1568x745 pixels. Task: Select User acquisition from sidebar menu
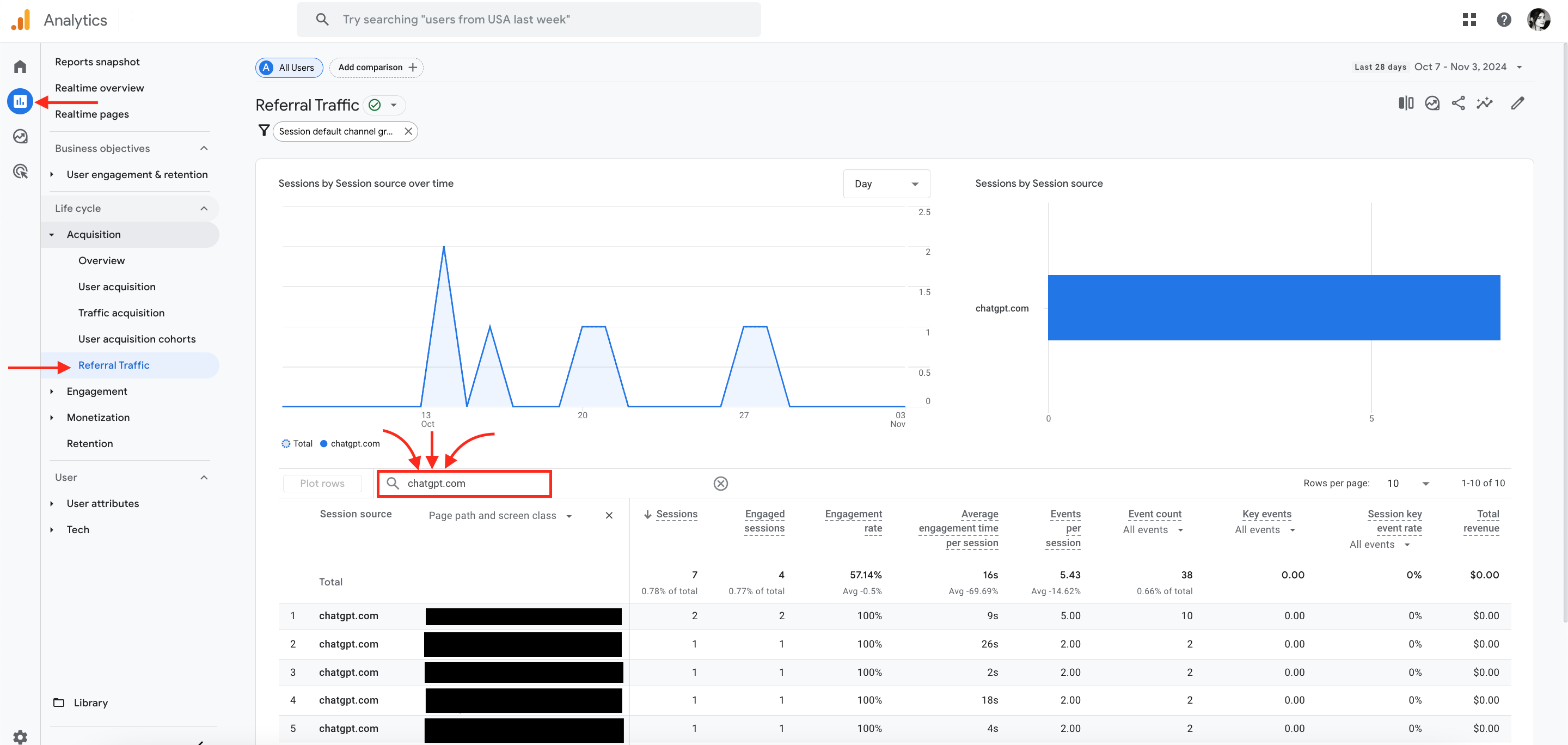click(116, 287)
